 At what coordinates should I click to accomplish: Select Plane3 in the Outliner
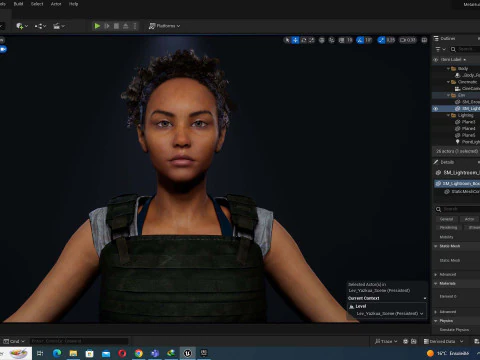coord(456,122)
